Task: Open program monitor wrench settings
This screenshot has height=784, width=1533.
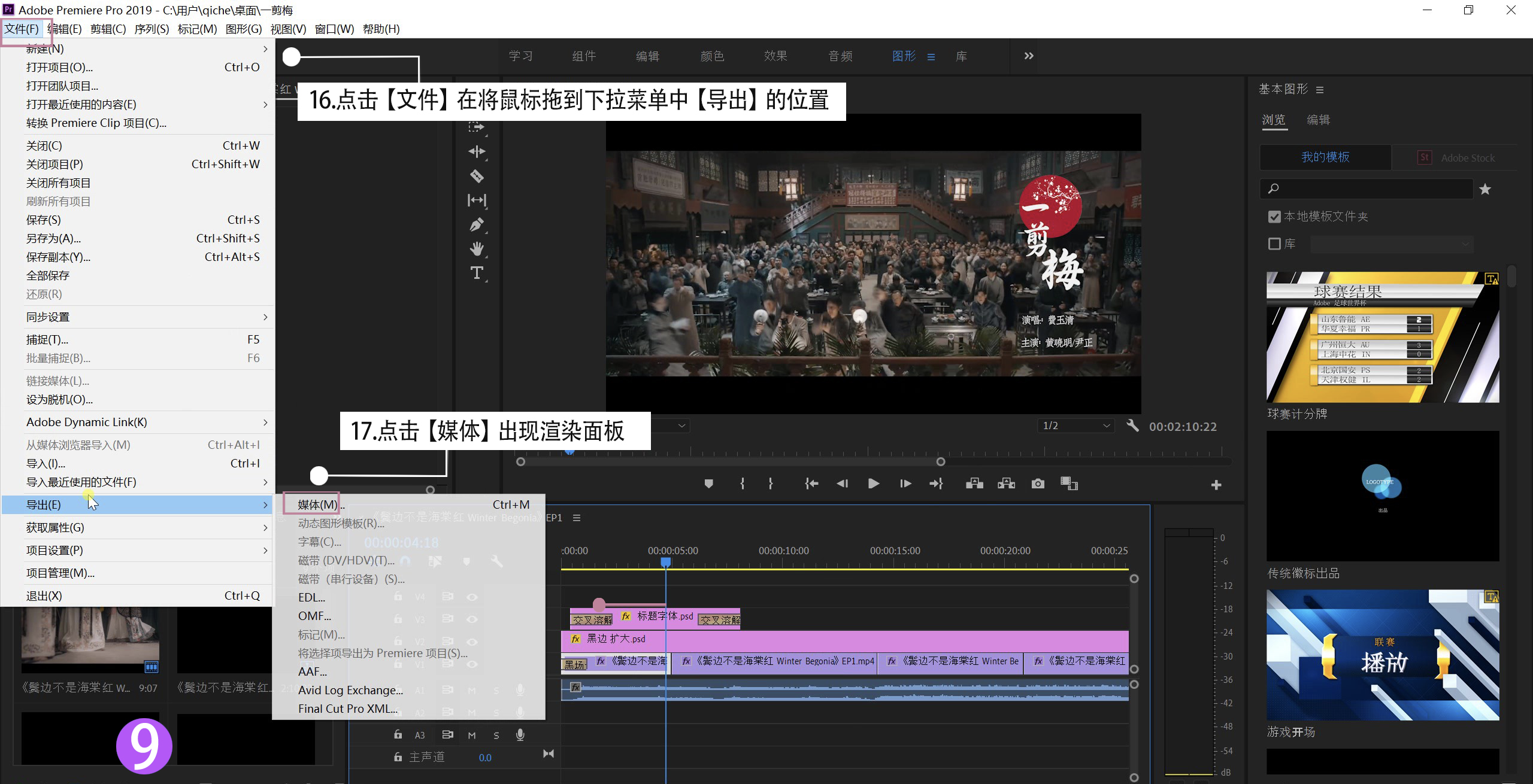Action: coord(1132,426)
